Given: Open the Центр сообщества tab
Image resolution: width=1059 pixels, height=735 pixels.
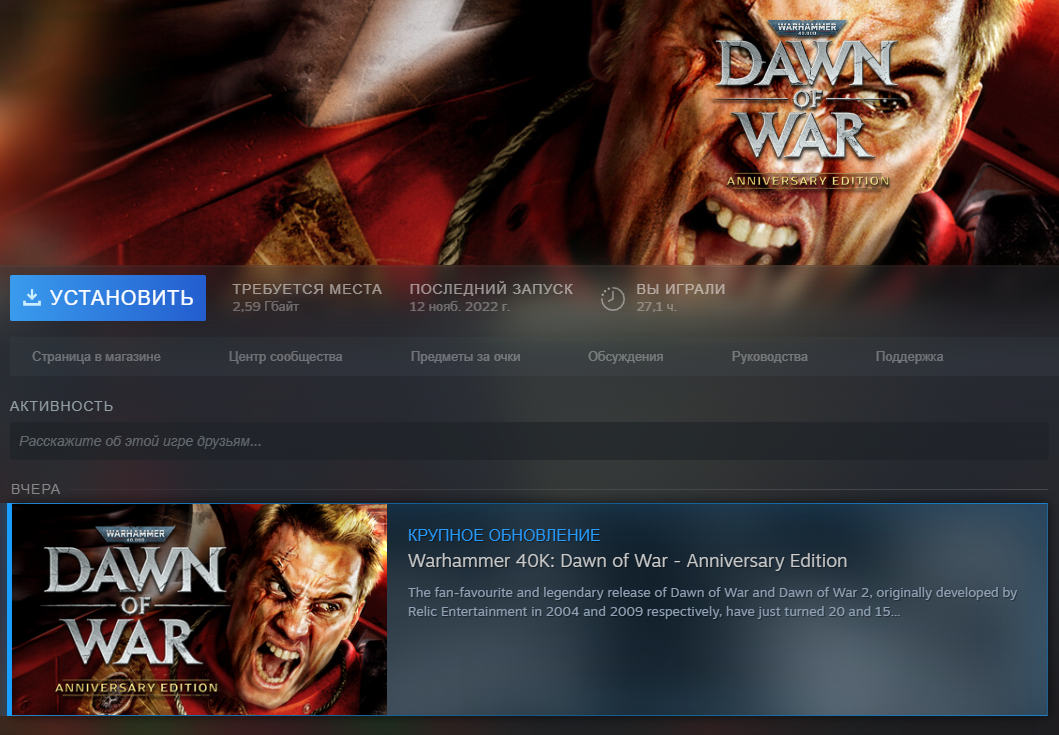Looking at the screenshot, I should click(x=285, y=357).
